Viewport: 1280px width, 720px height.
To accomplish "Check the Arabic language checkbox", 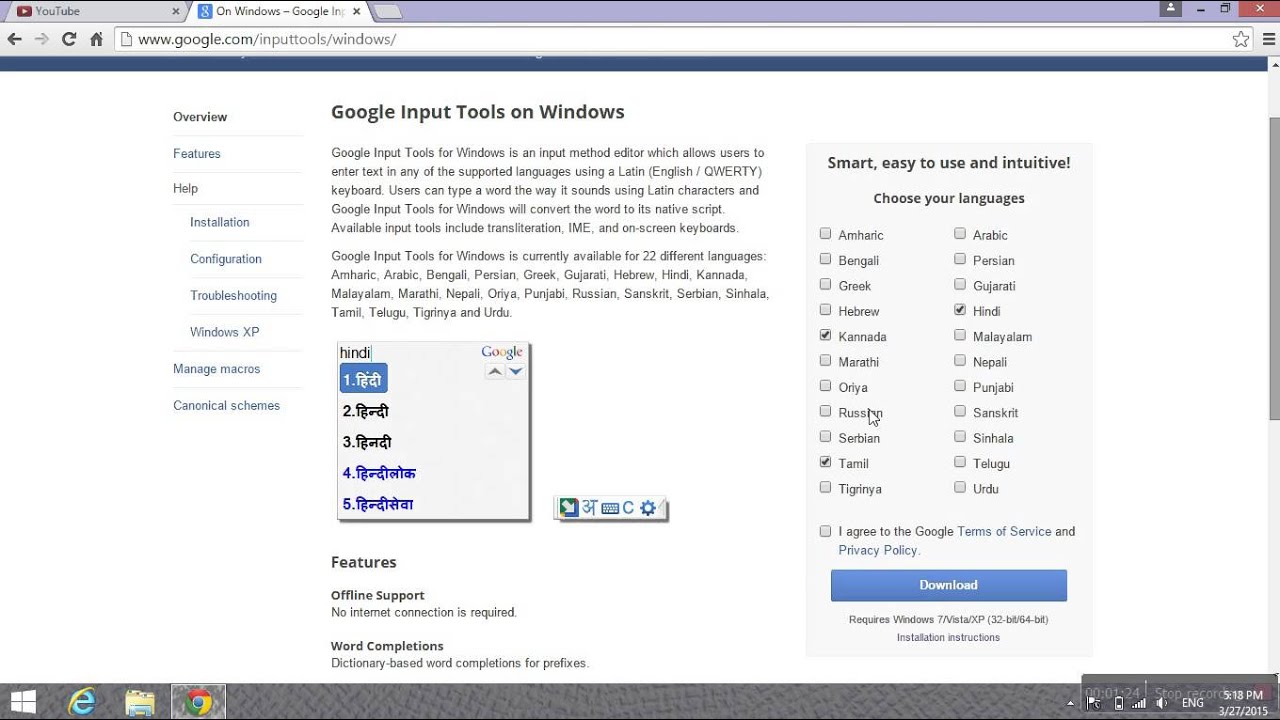I will pos(960,234).
